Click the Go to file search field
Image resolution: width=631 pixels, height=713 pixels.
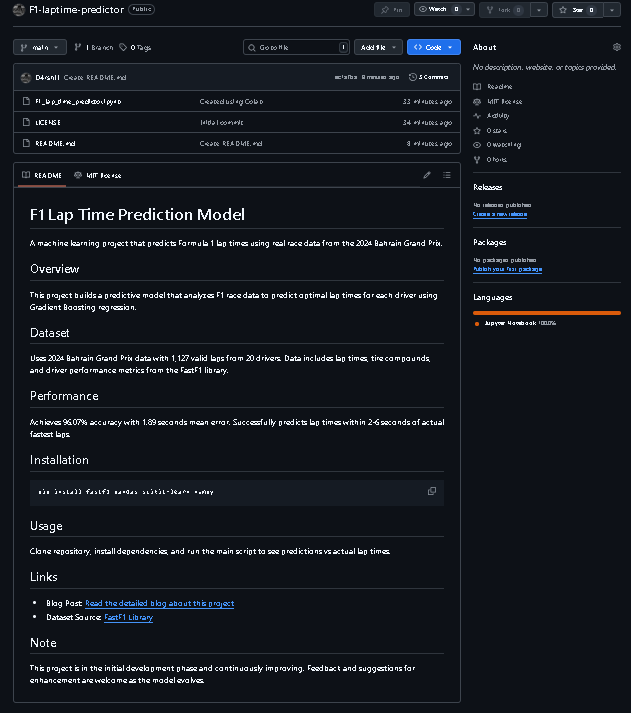[296, 47]
